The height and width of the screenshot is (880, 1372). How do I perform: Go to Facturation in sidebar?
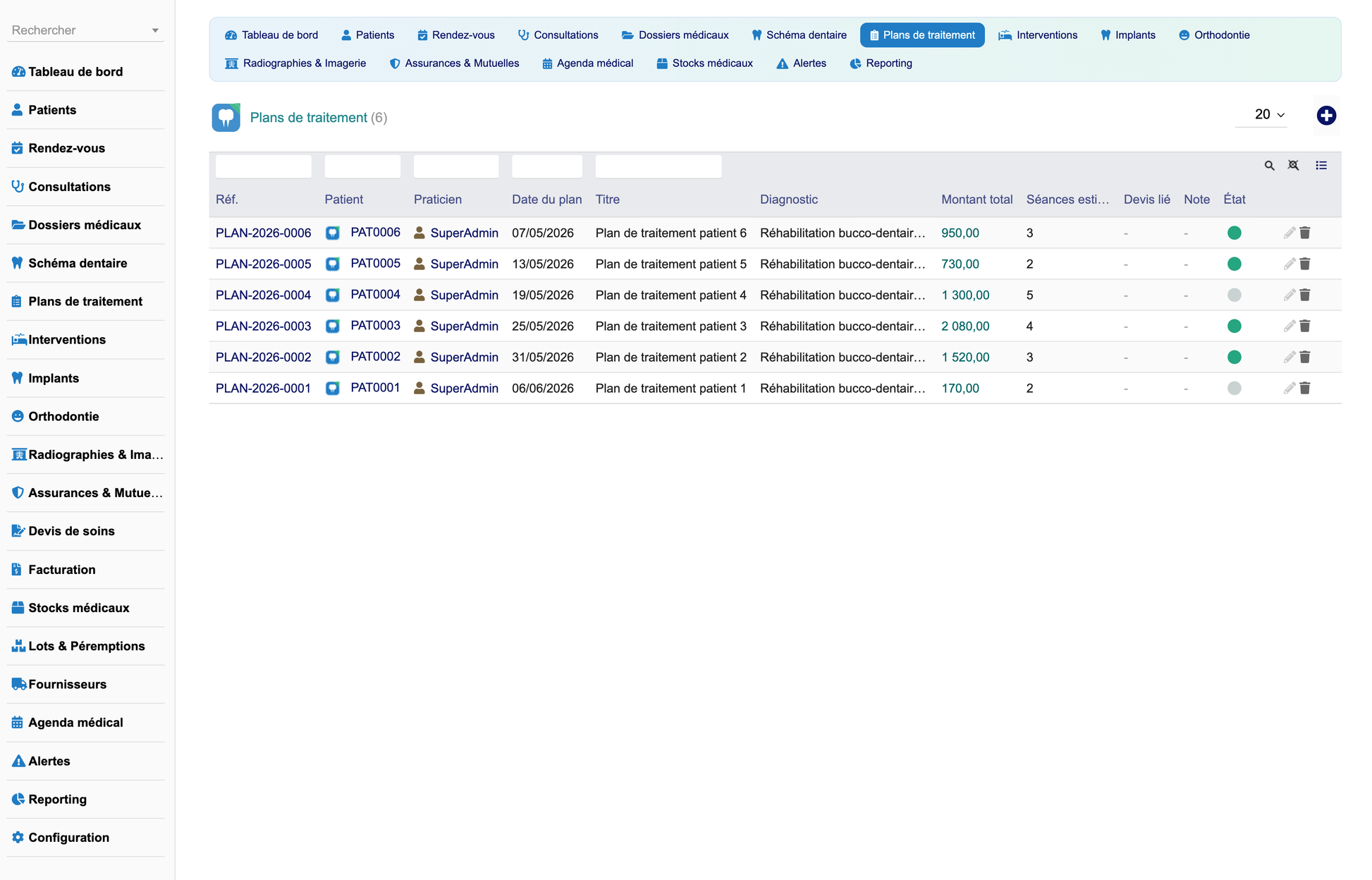[62, 570]
